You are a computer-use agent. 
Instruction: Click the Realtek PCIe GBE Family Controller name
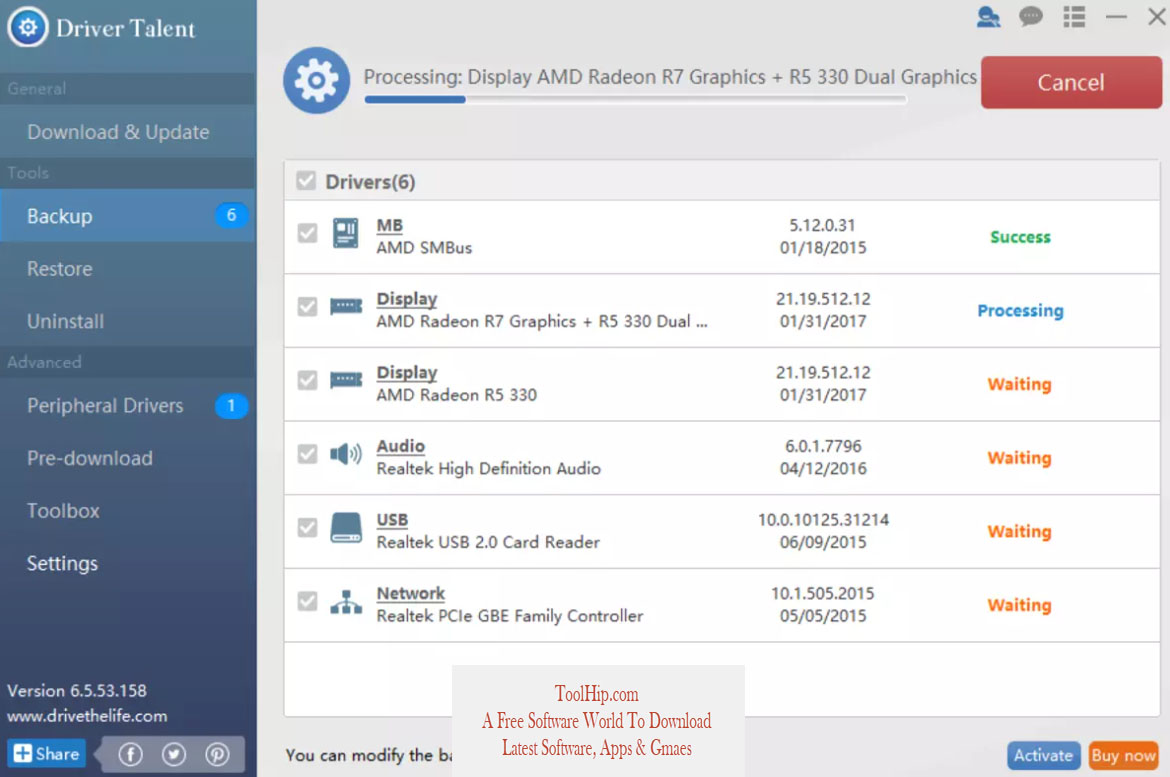click(x=510, y=616)
